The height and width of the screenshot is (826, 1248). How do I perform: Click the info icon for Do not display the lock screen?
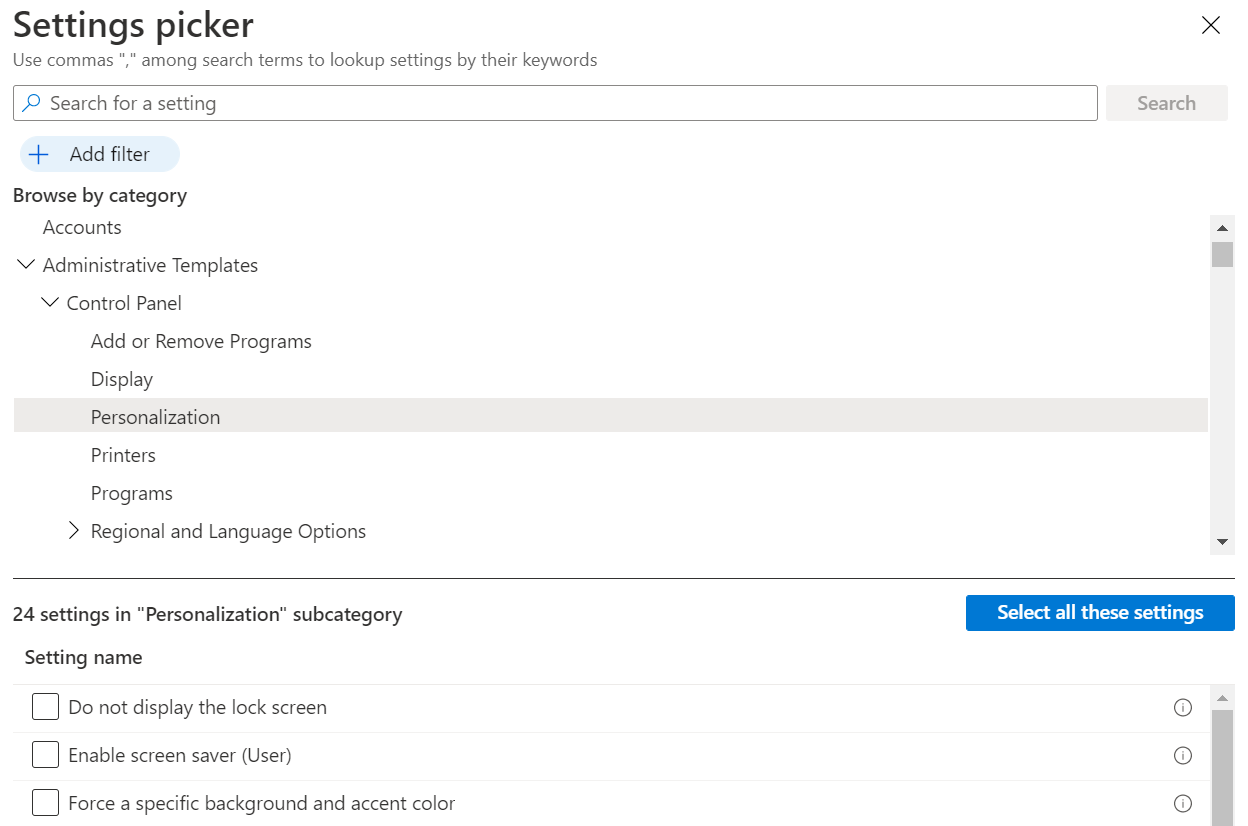tap(1182, 708)
